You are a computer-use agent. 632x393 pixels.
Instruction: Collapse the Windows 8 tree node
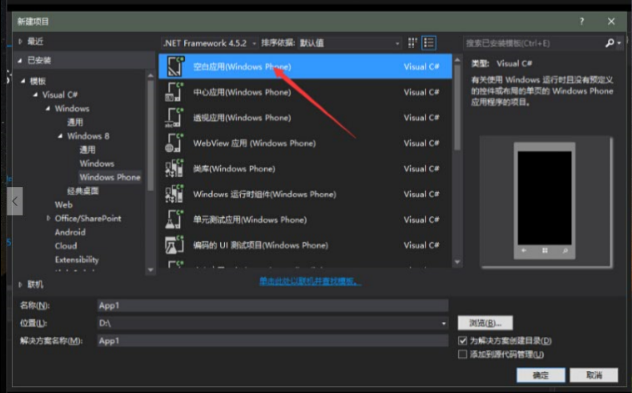[x=60, y=136]
